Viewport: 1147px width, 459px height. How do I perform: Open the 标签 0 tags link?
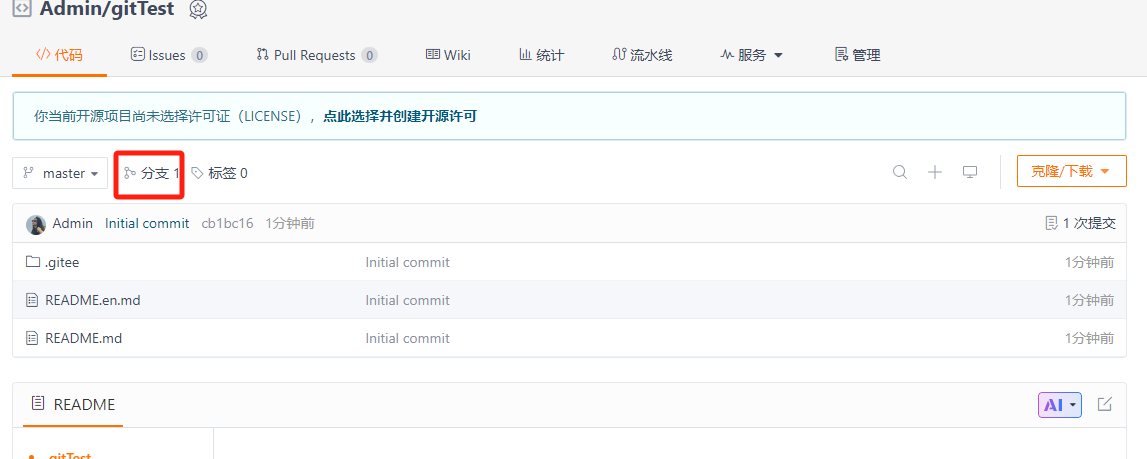tap(219, 173)
